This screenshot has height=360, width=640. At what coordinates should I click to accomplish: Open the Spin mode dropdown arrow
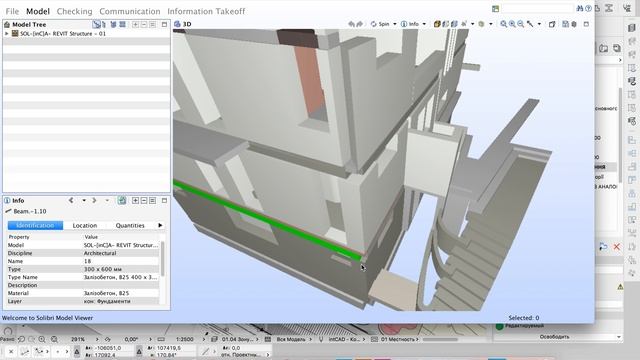coord(395,24)
